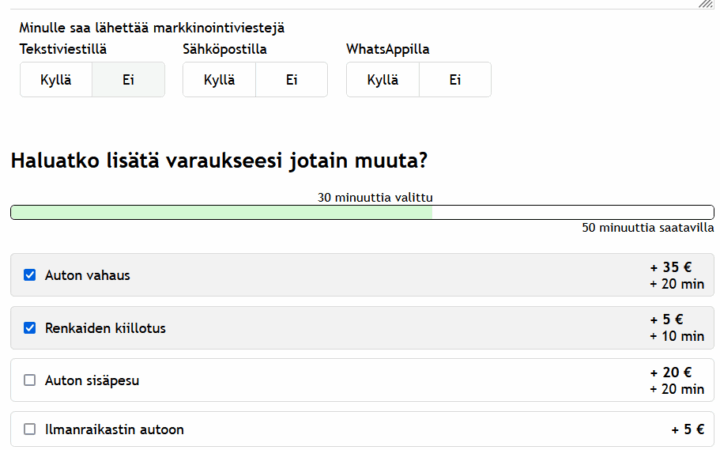Click the '50 minuuttia saatavilla' text

(x=647, y=228)
